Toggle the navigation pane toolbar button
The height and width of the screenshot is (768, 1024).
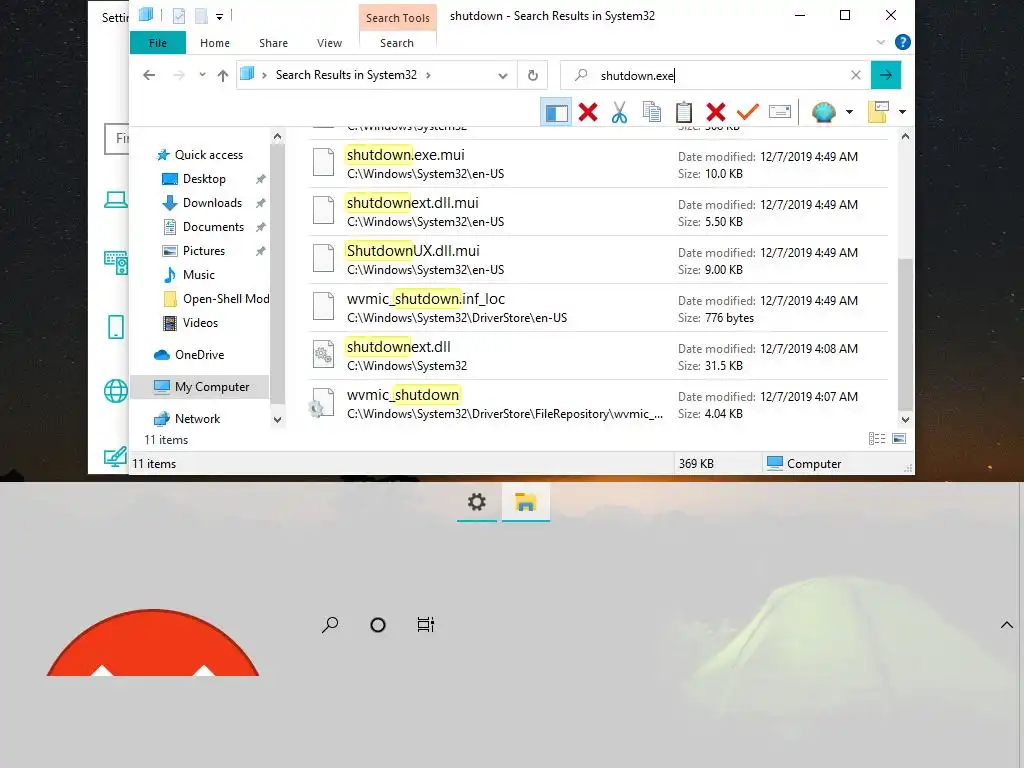point(556,112)
